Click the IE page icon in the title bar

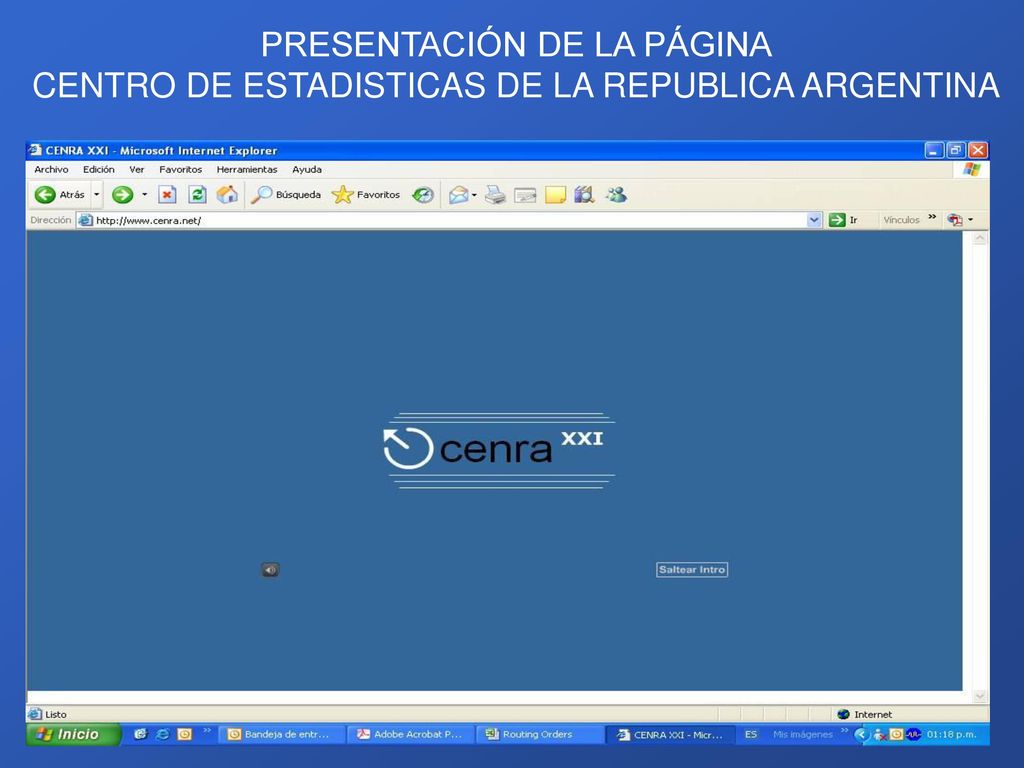[x=36, y=150]
